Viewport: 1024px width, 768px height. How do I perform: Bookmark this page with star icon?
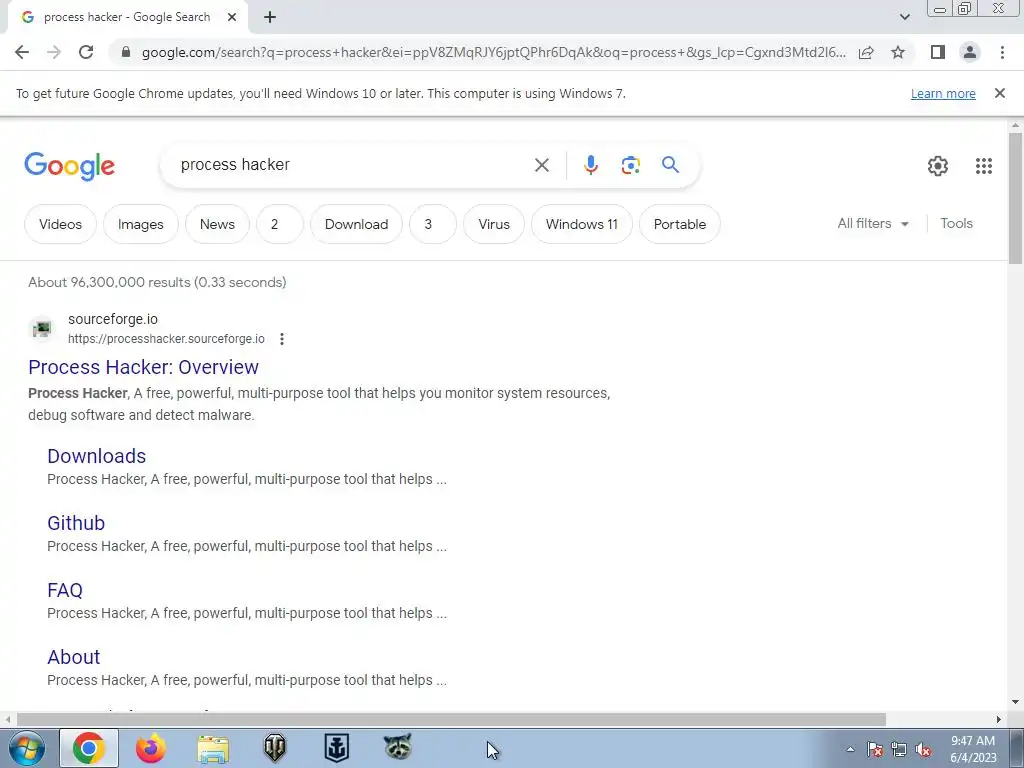tap(898, 52)
